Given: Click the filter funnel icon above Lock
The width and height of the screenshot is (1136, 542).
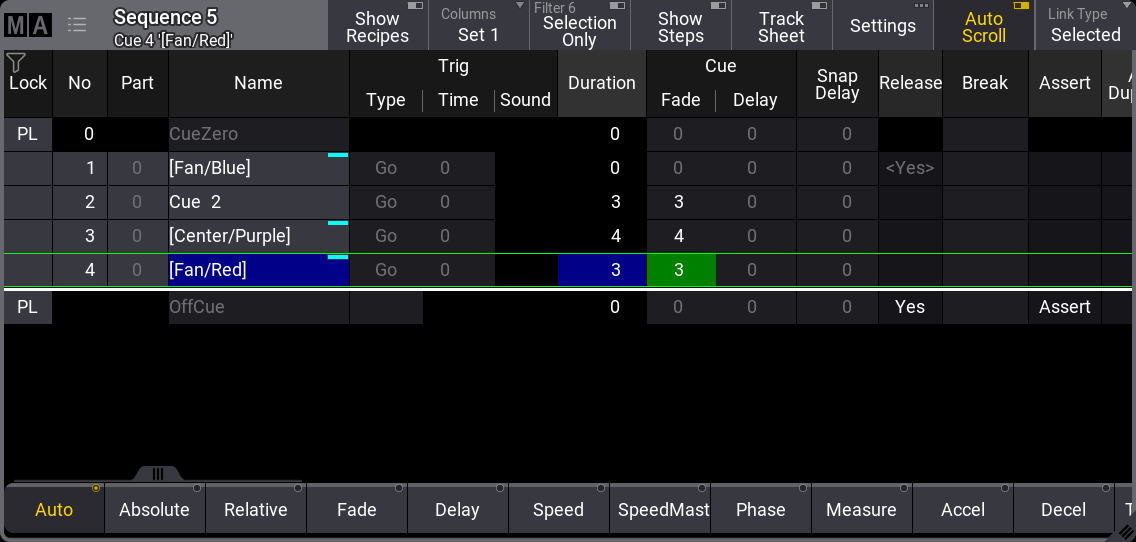Looking at the screenshot, I should pyautogui.click(x=16, y=62).
